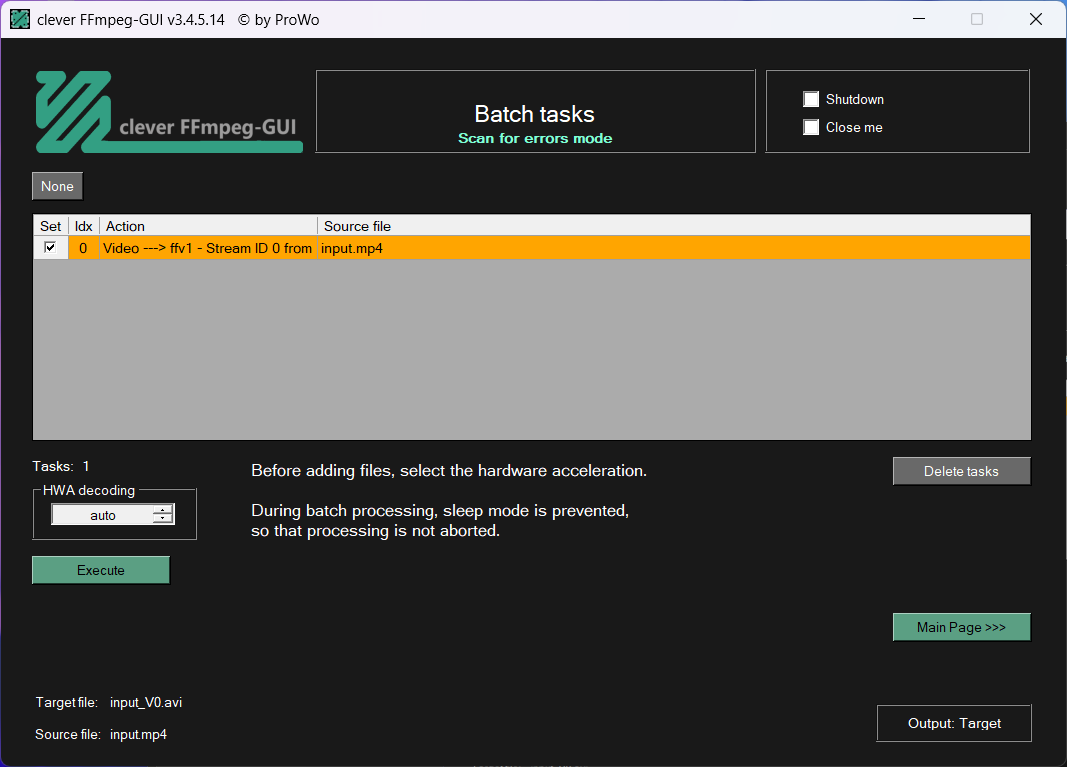Click the Idx 0 cell
This screenshot has width=1067, height=767.
pos(83,248)
